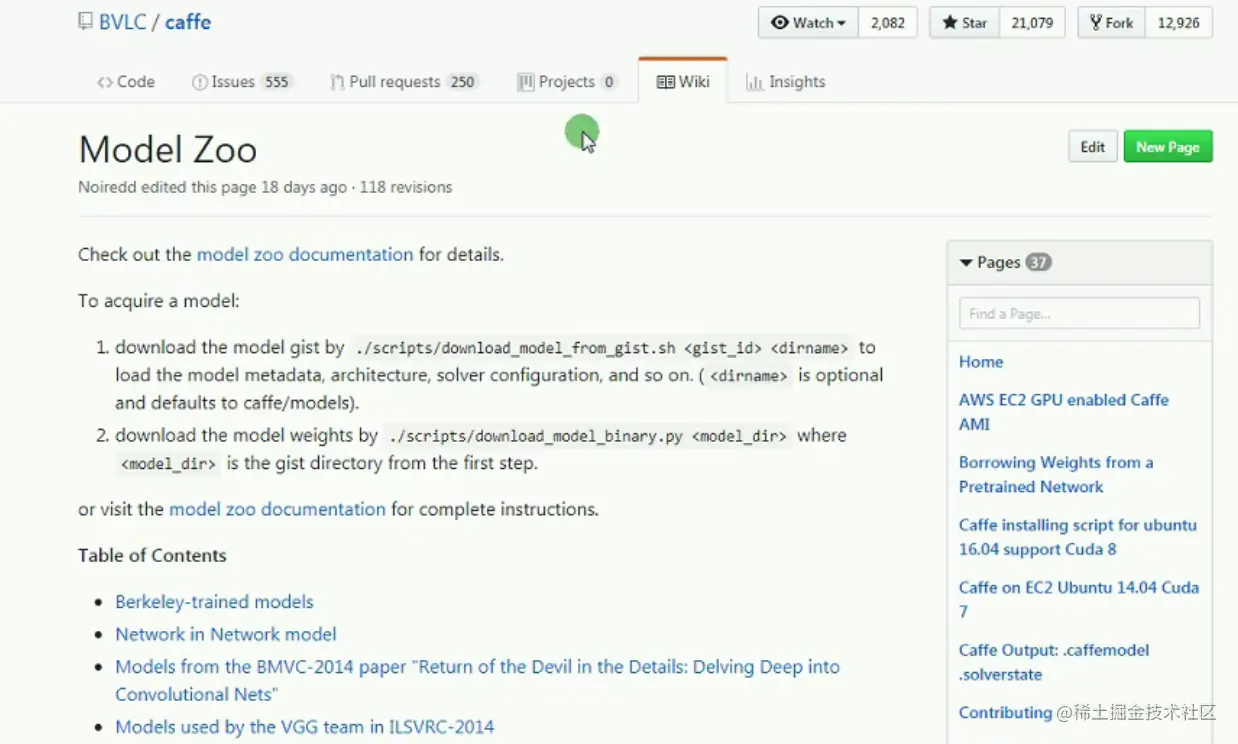The width and height of the screenshot is (1238, 744).
Task: Click the download_model_from_gist.sh code snippet
Action: (602, 348)
